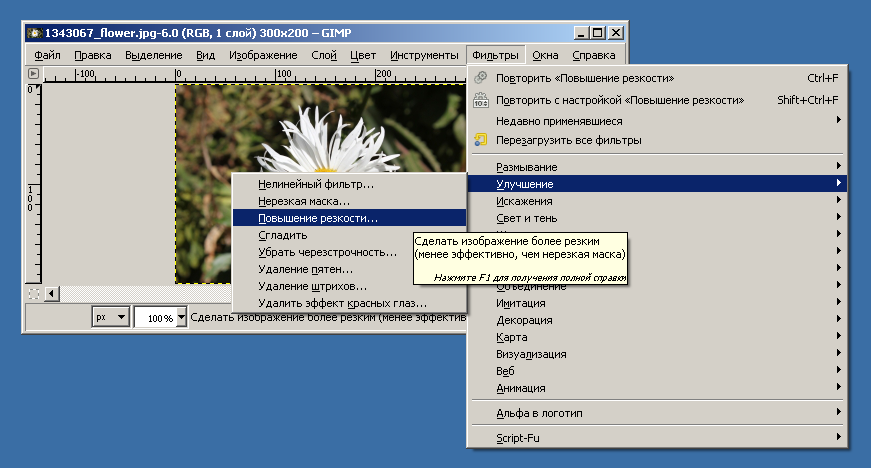The height and width of the screenshot is (468, 871).
Task: Open the Цвет menu
Action: [363, 55]
